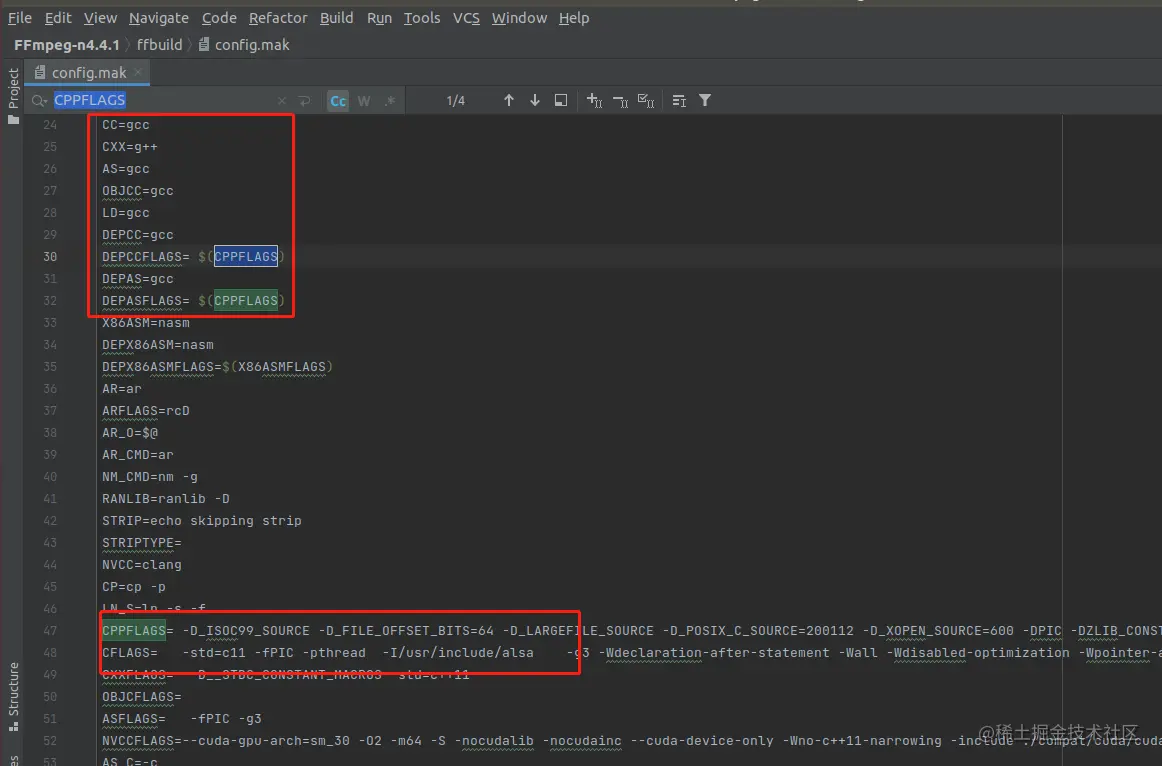Enable whole Words matching in search
The width and height of the screenshot is (1162, 766).
(x=364, y=100)
